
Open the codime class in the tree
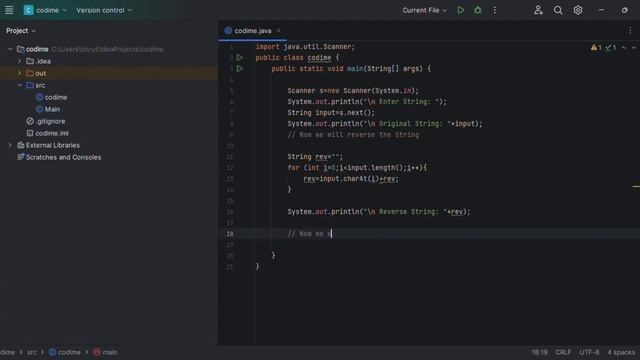pyautogui.click(x=56, y=97)
